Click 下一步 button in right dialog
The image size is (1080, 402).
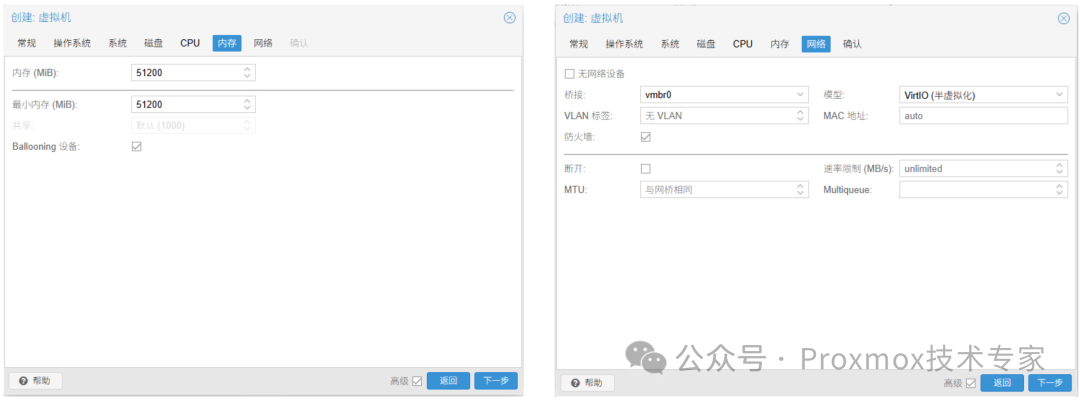(x=1050, y=383)
